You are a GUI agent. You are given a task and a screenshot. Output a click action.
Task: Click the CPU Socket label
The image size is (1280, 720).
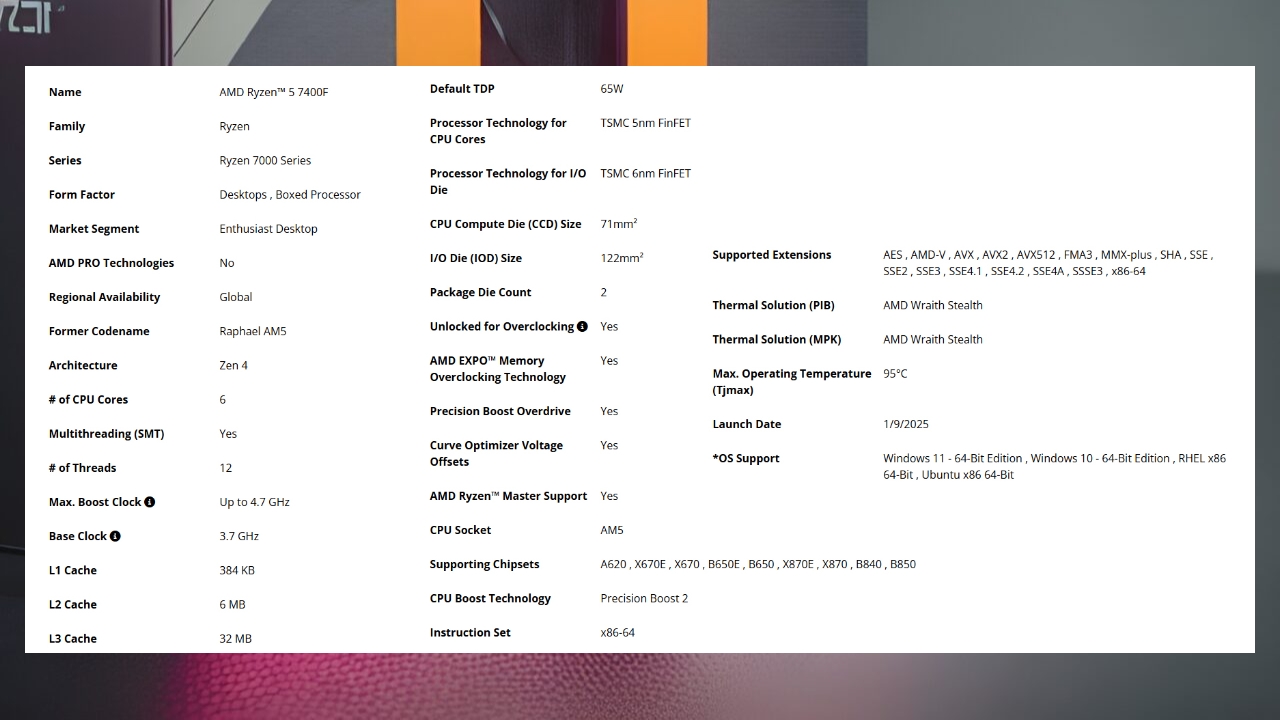460,530
